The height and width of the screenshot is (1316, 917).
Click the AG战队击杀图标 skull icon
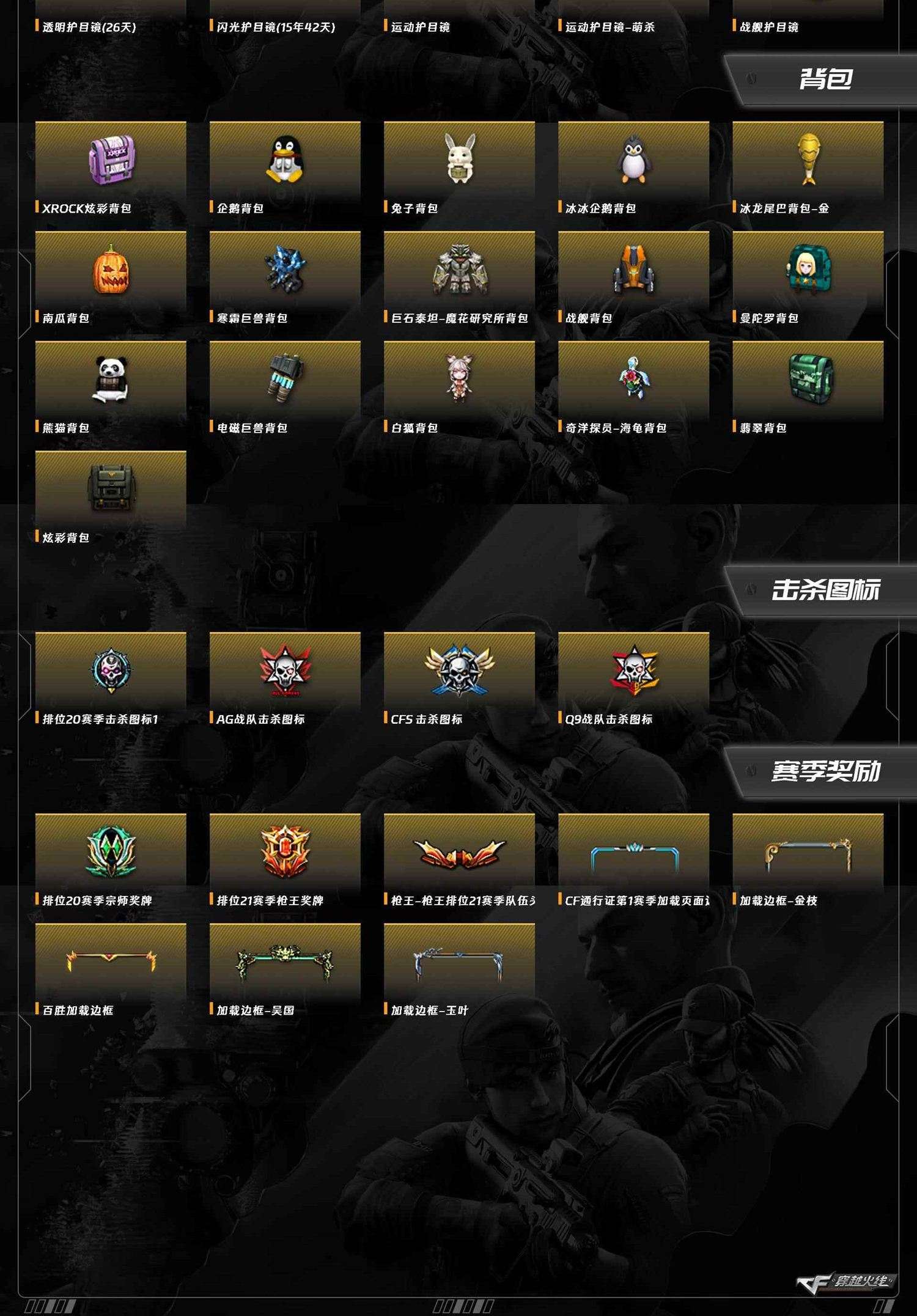285,671
